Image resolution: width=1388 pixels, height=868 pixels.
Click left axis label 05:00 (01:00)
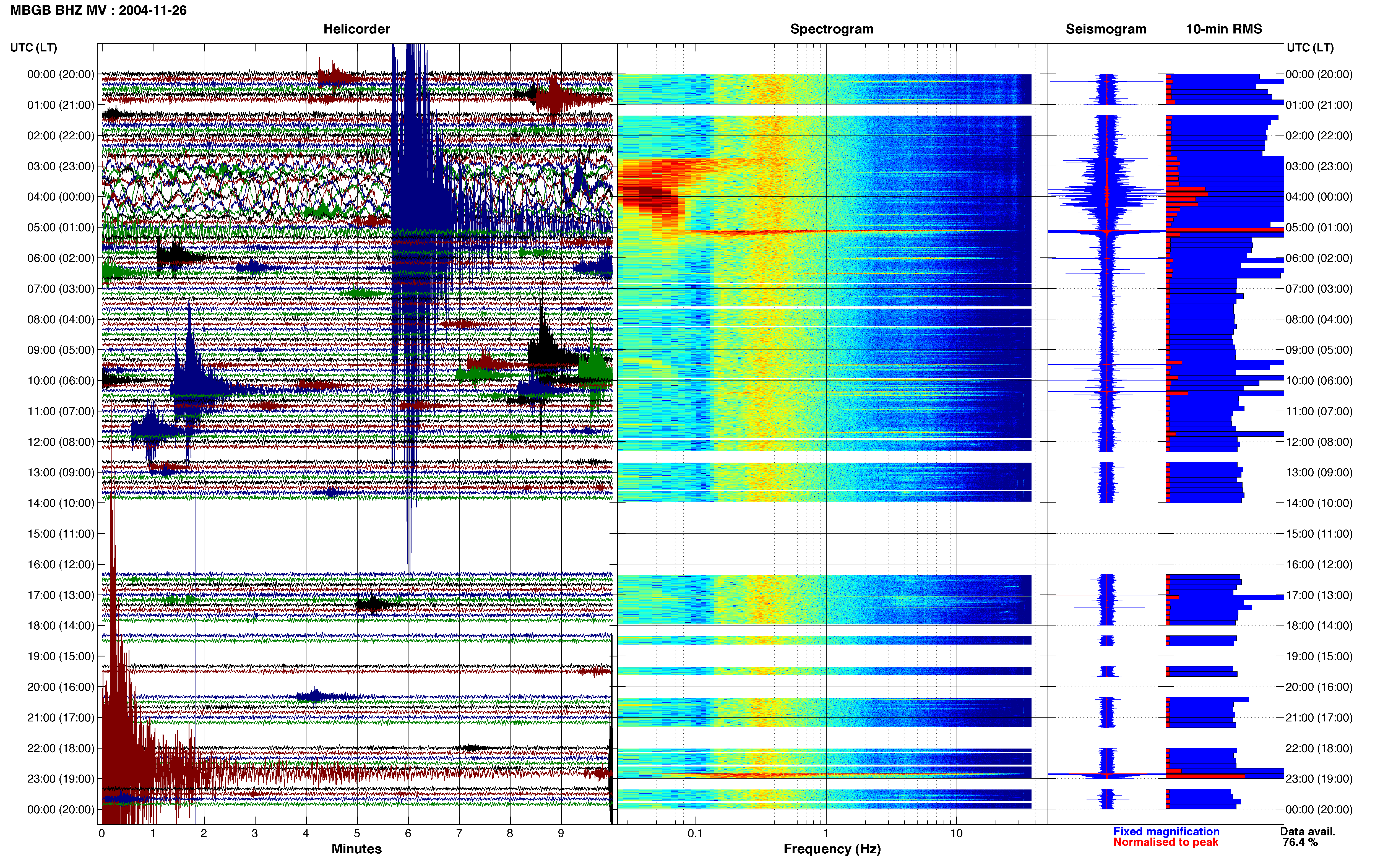(61, 227)
